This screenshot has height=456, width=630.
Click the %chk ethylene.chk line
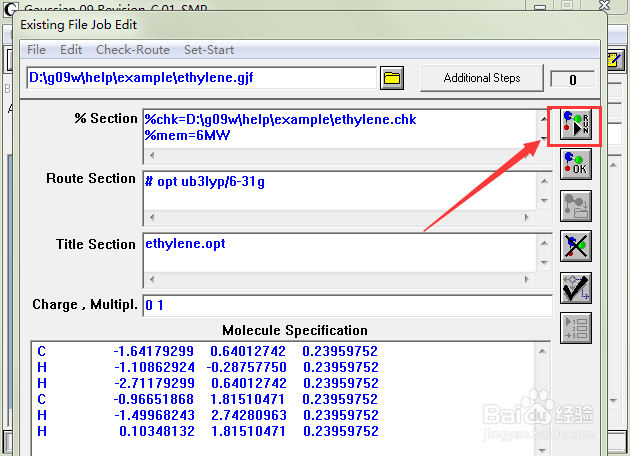(x=280, y=119)
